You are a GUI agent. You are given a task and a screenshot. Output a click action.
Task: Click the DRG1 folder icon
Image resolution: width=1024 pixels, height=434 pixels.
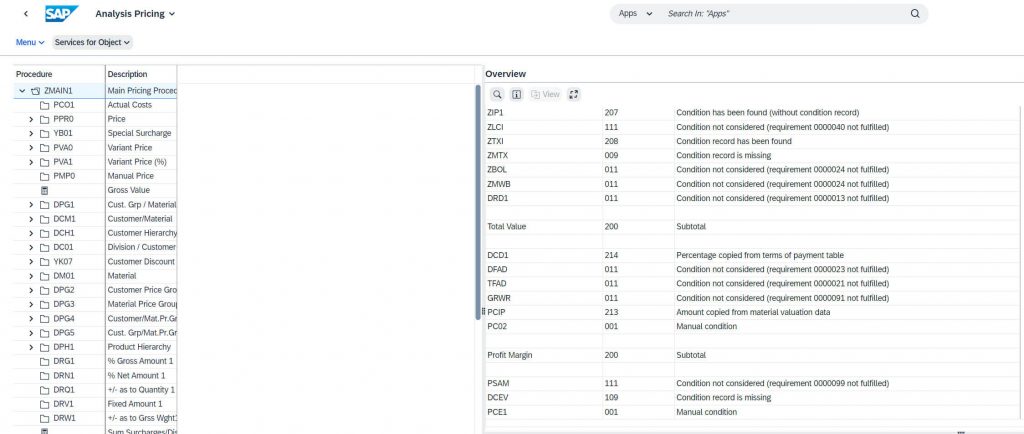pos(44,362)
